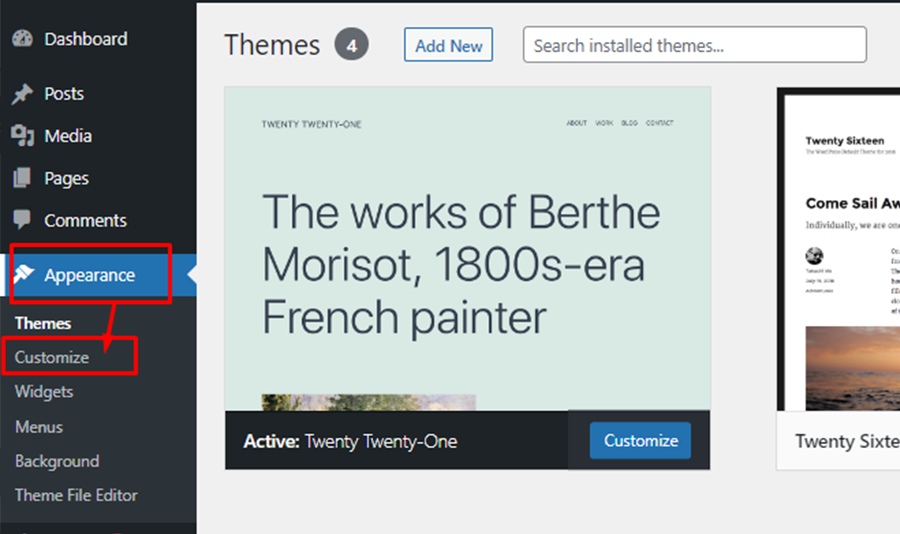This screenshot has width=900, height=534.
Task: Click the Appearance paintbrush icon
Action: coord(24,274)
